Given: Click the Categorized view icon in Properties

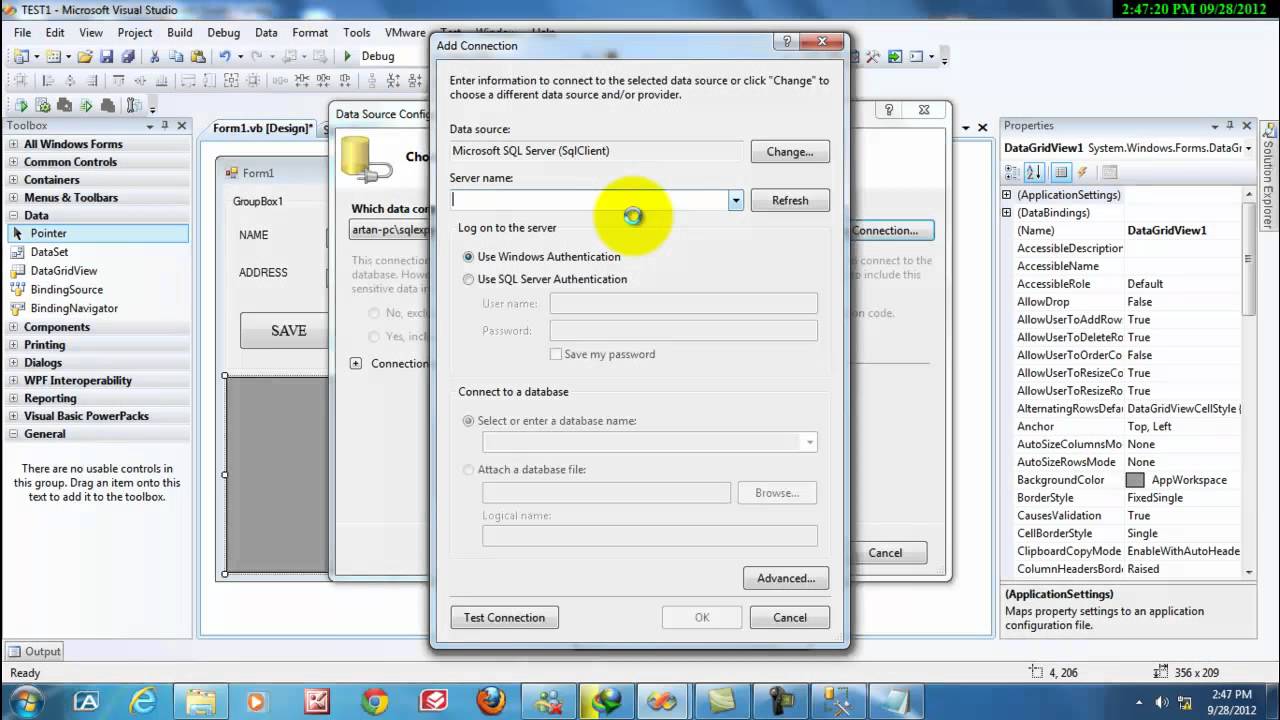Looking at the screenshot, I should [1014, 172].
